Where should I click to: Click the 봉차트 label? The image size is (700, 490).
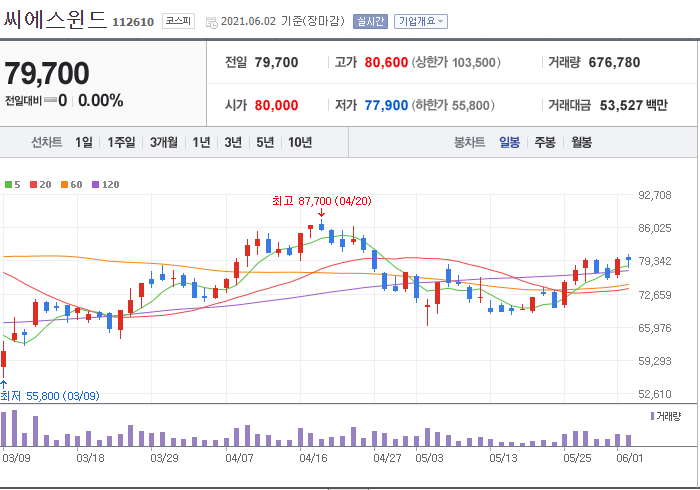click(469, 142)
